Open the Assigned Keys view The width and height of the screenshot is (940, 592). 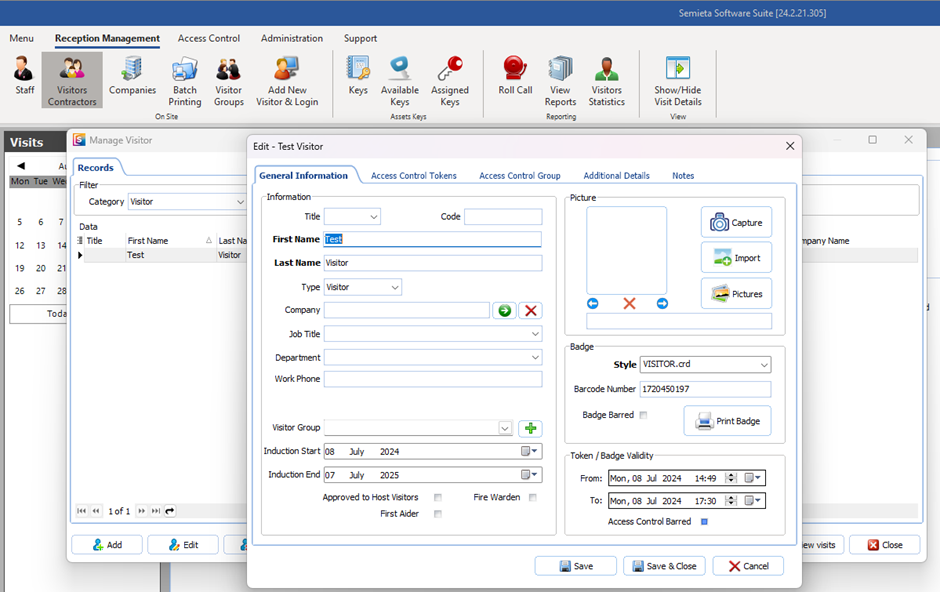coord(449,80)
